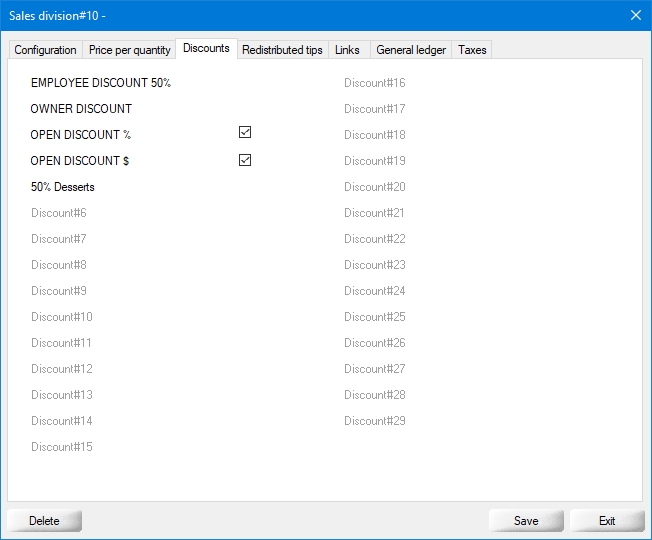
Task: Select the Redistributed tips tab
Action: tap(282, 50)
